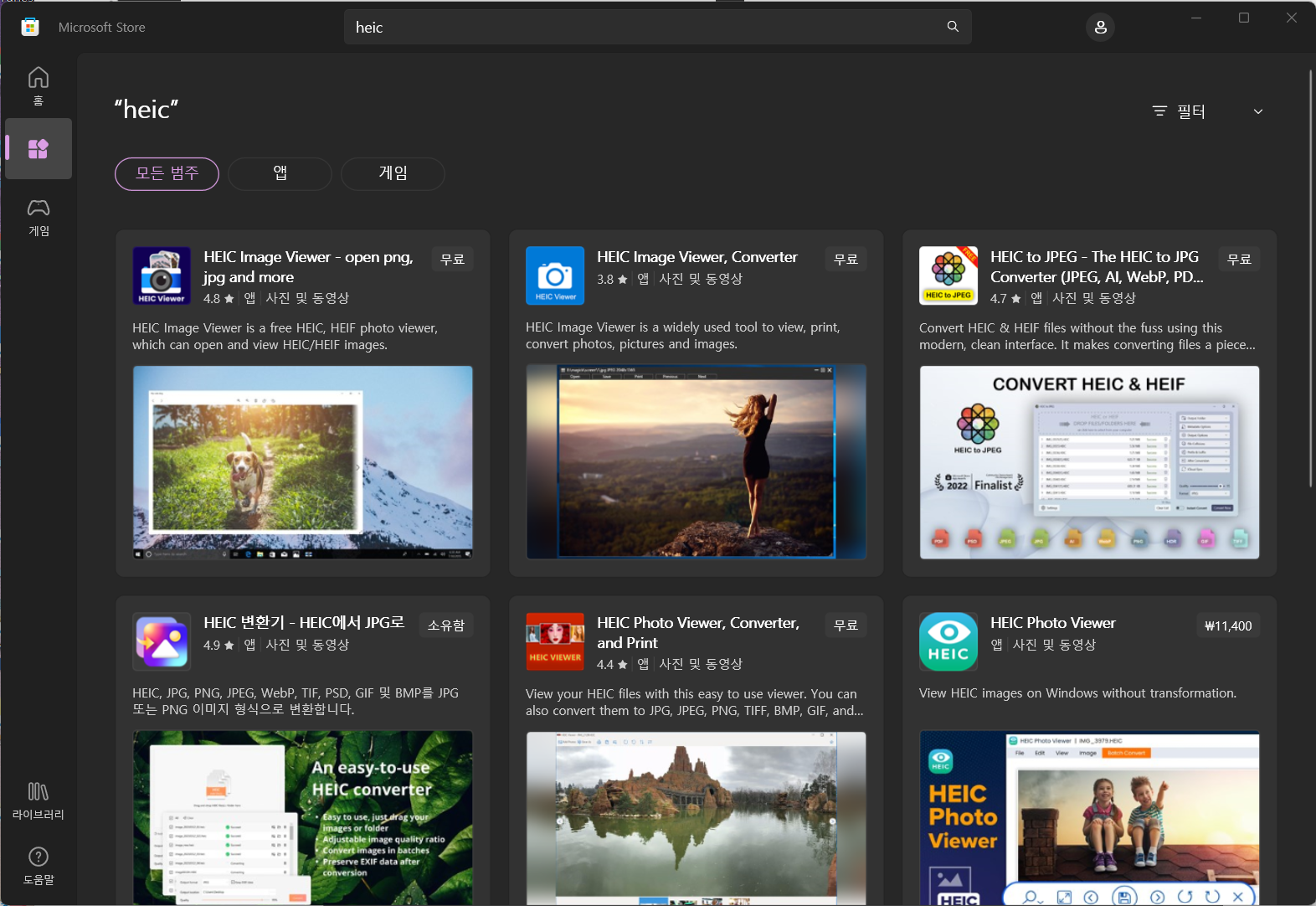Open 'HEIC Image Viewer, Converter' title

click(x=697, y=257)
